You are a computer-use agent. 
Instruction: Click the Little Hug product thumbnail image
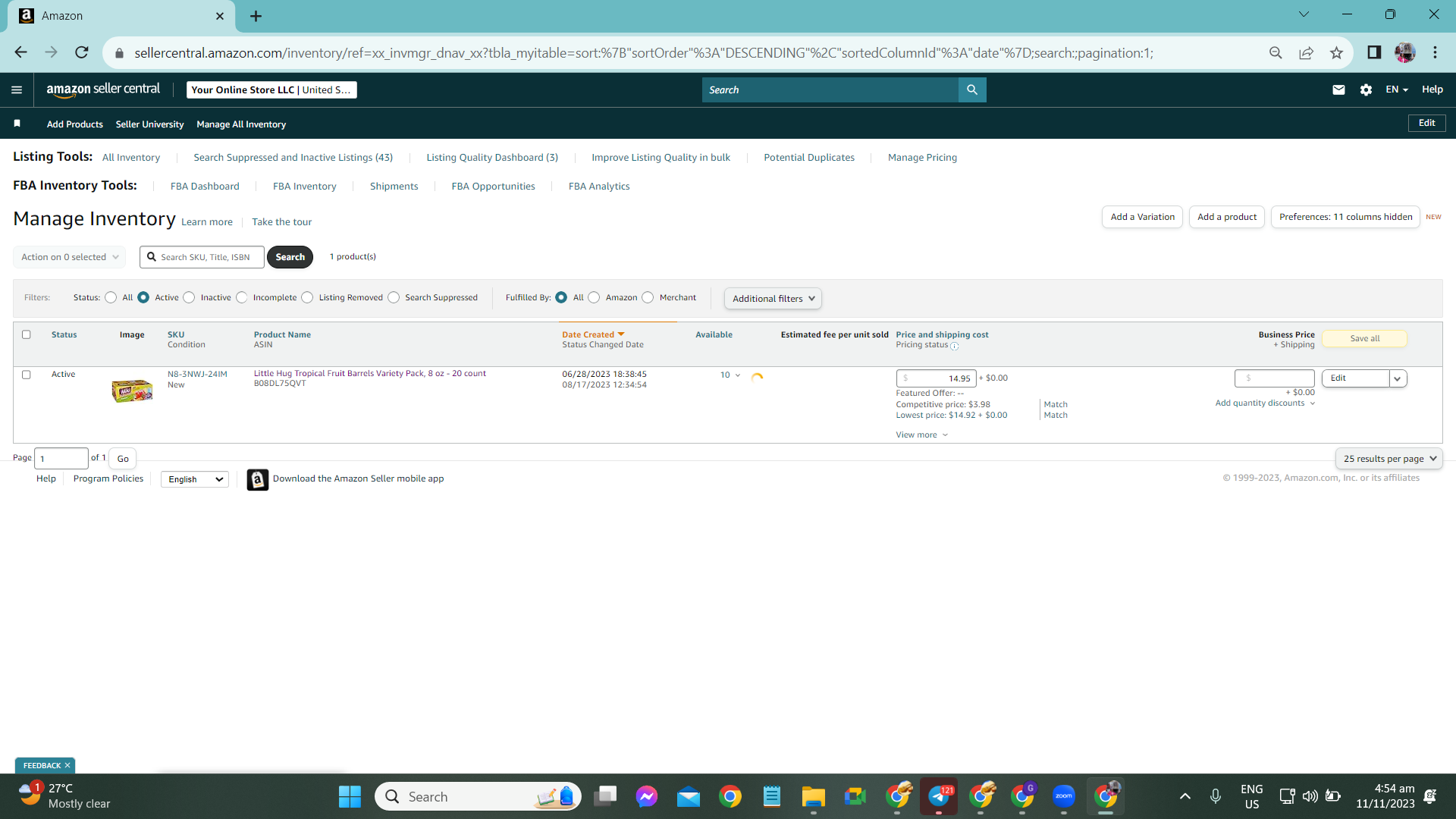(x=132, y=391)
